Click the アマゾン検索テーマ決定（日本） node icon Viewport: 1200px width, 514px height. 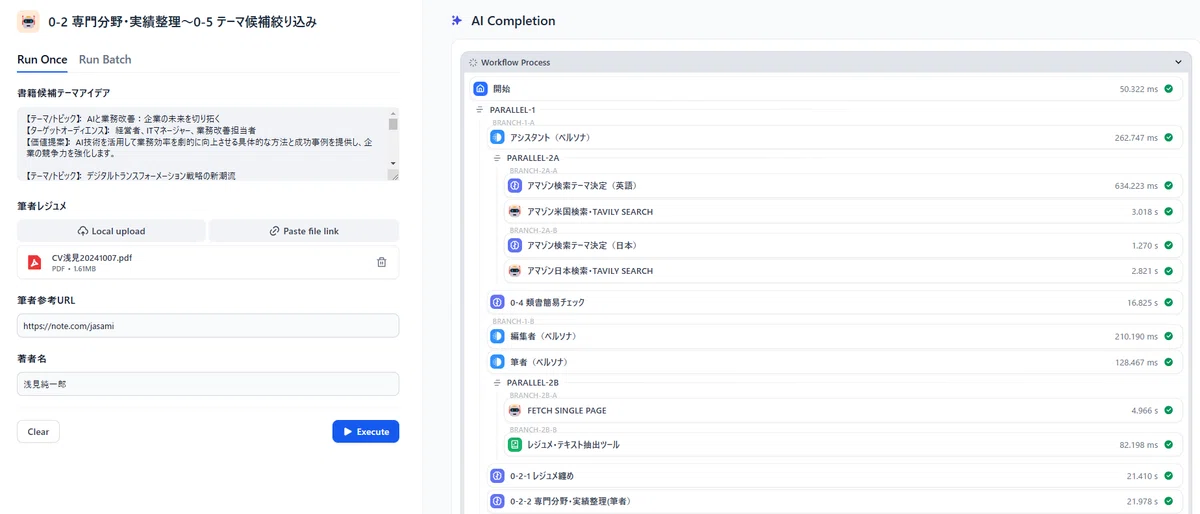click(514, 245)
